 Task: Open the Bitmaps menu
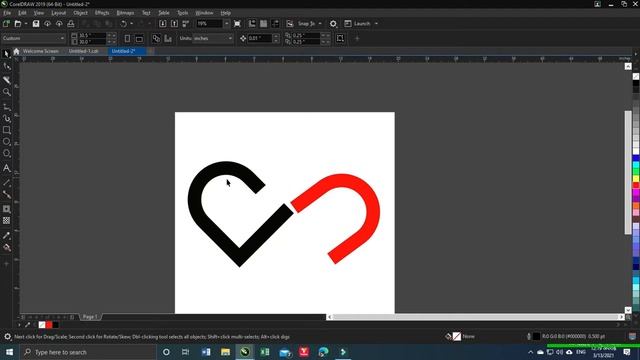tap(125, 13)
